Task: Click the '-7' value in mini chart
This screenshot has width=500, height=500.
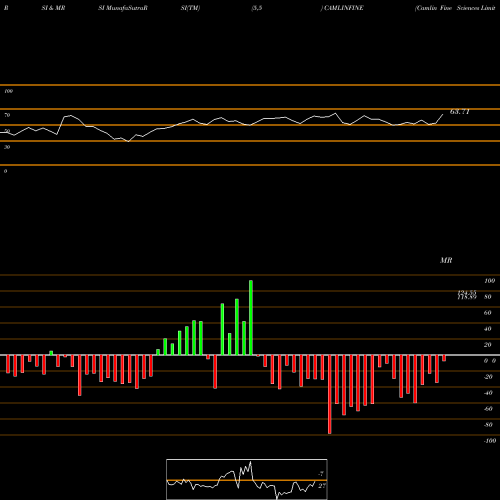Action: click(x=321, y=473)
